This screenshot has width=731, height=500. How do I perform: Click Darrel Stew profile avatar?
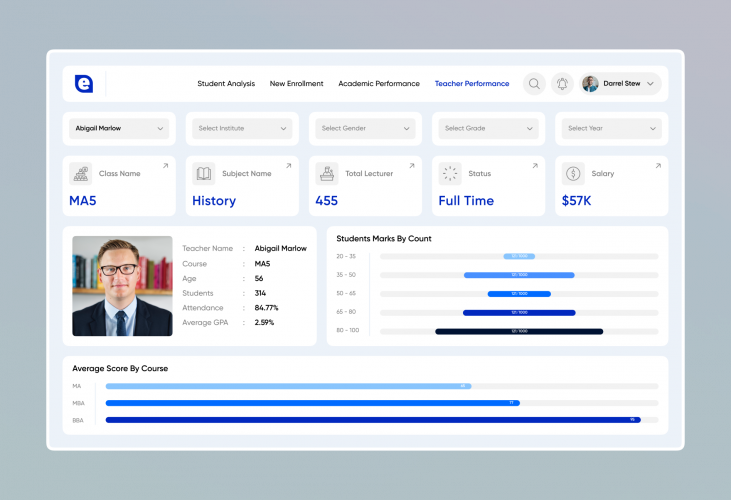pyautogui.click(x=590, y=84)
